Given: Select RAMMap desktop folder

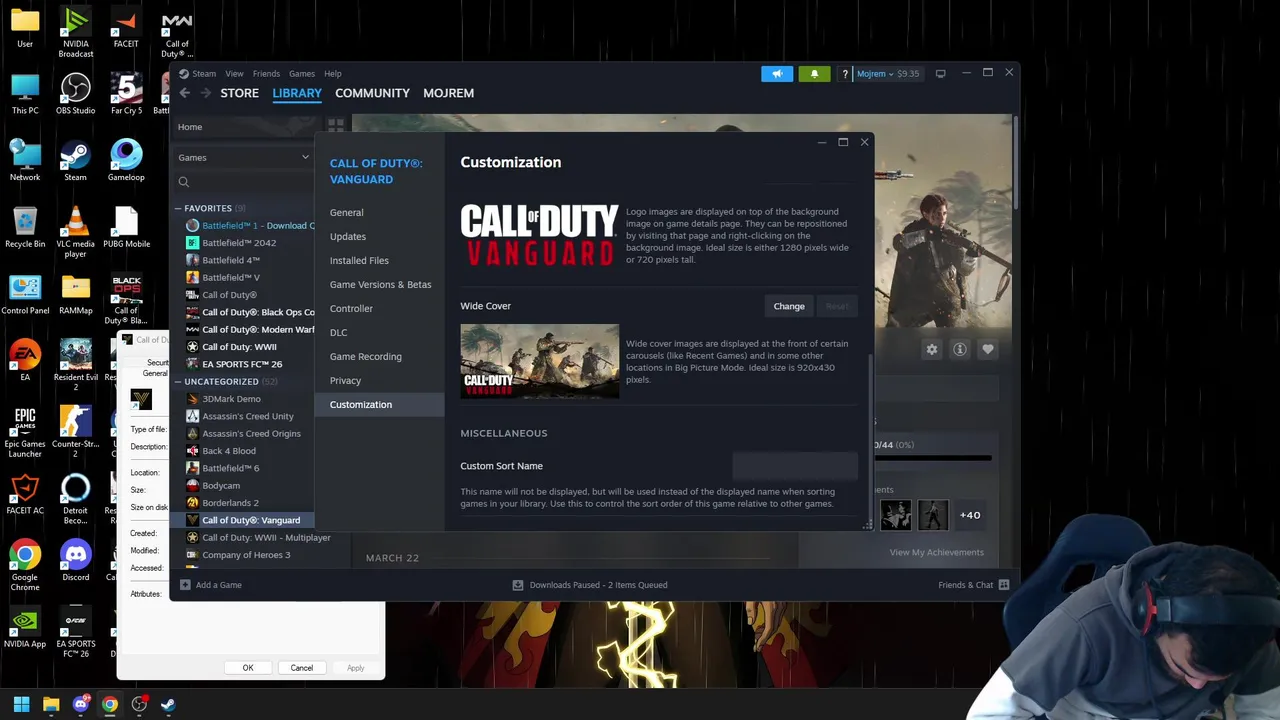Looking at the screenshot, I should point(75,295).
